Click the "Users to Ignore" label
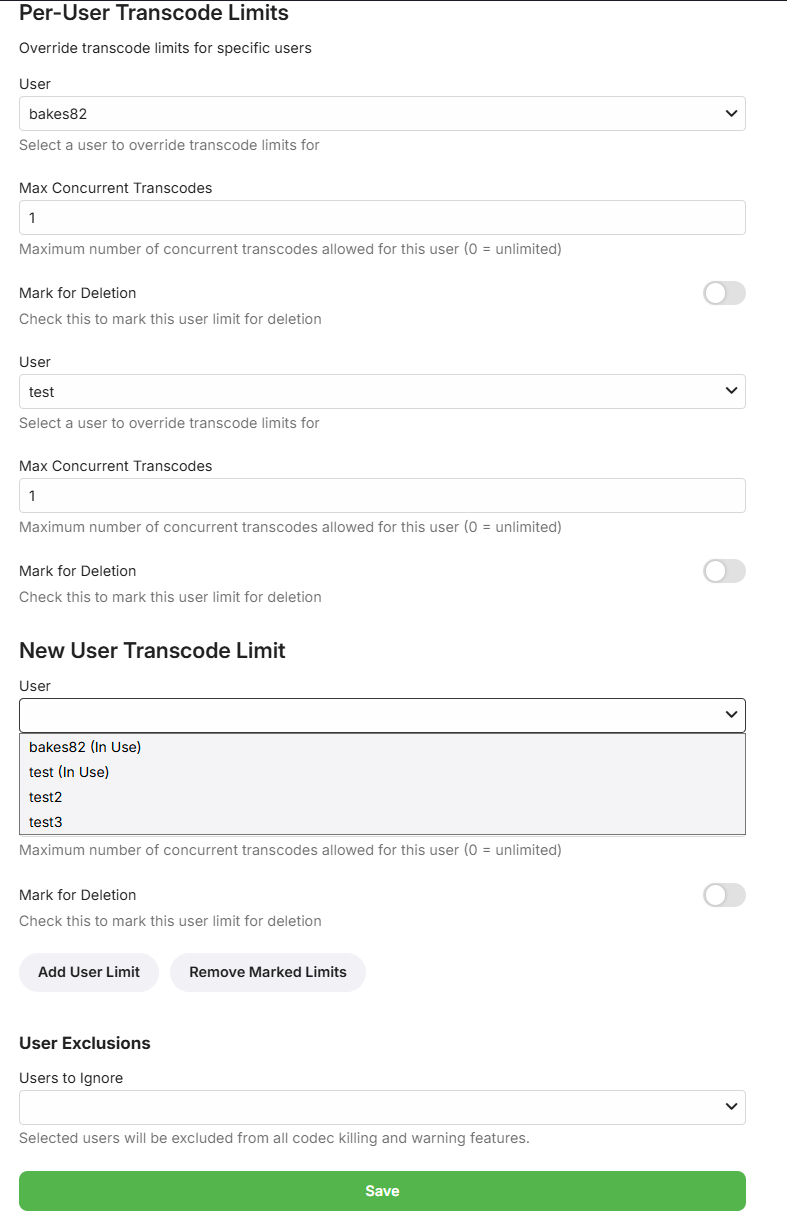This screenshot has width=787, height=1223. pos(71,1078)
